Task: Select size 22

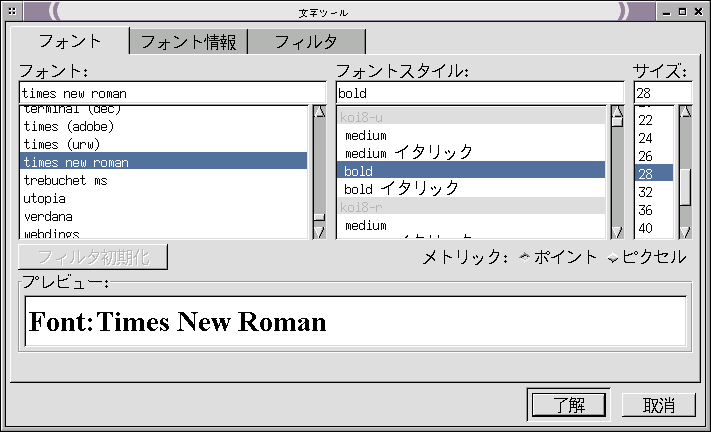Action: 653,120
